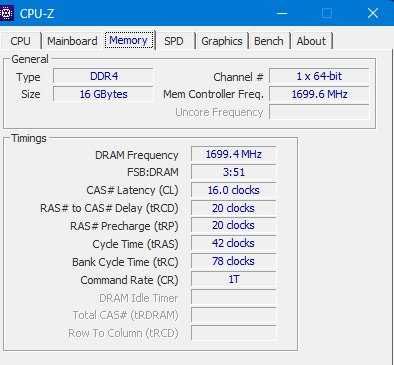
Task: Switch to the Graphics tab
Action: click(x=222, y=41)
